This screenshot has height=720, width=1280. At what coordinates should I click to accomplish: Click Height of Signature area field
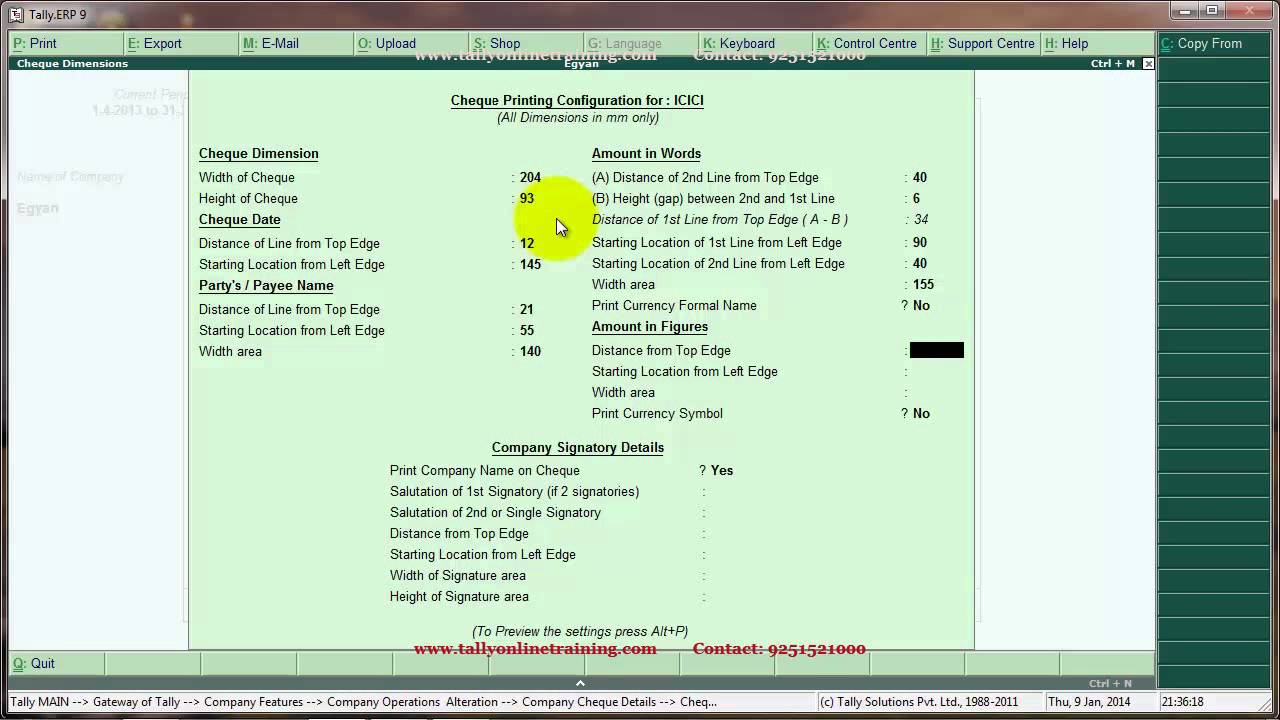tap(730, 596)
